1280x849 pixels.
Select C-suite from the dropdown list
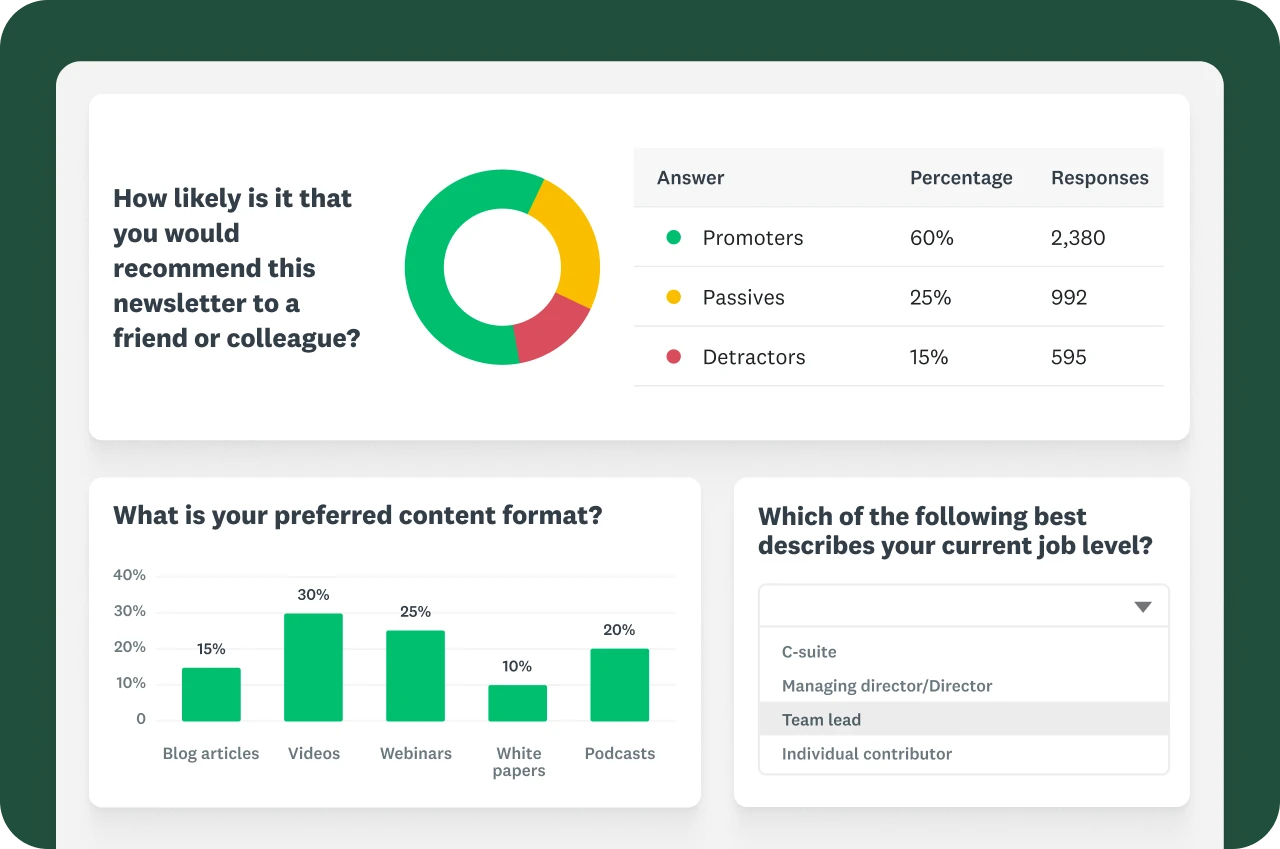click(x=809, y=652)
